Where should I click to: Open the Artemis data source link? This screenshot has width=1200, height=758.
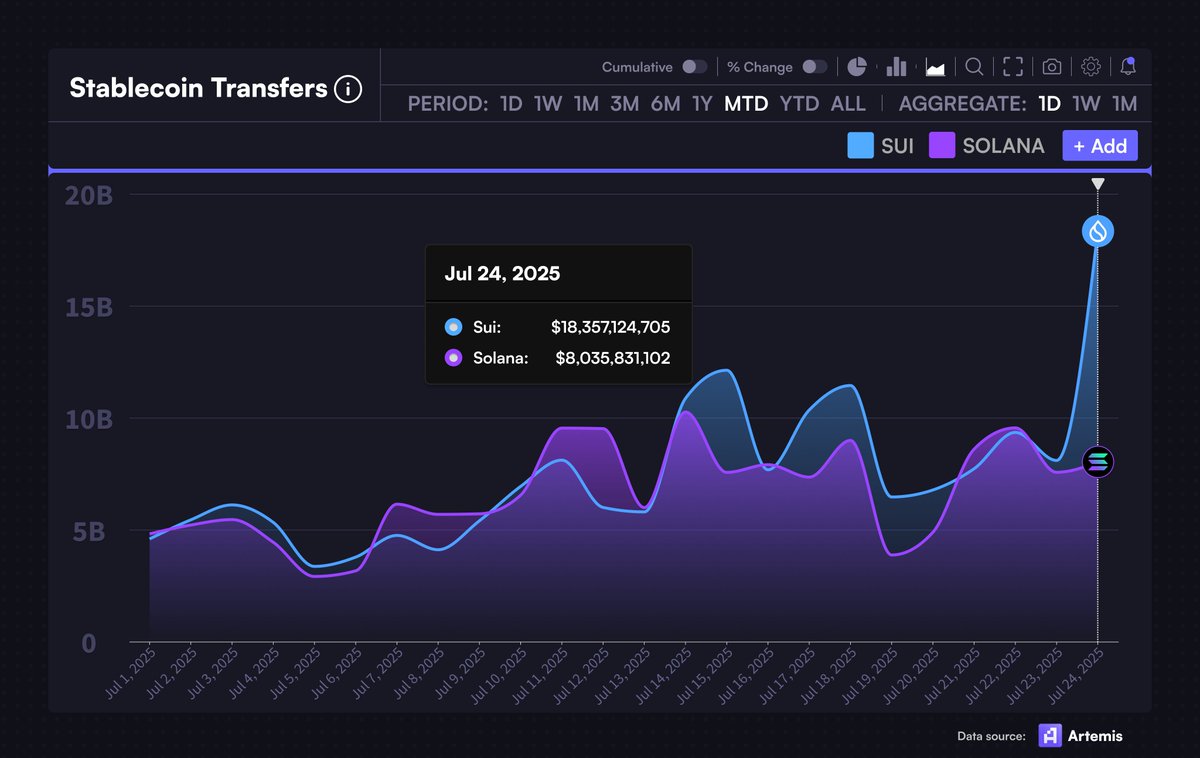[1094, 736]
